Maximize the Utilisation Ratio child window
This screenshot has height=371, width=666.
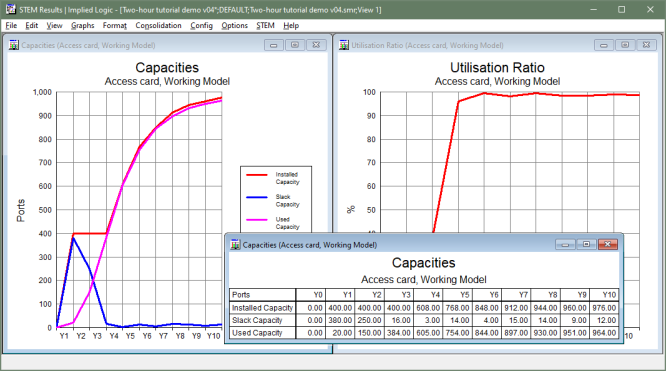[625, 45]
